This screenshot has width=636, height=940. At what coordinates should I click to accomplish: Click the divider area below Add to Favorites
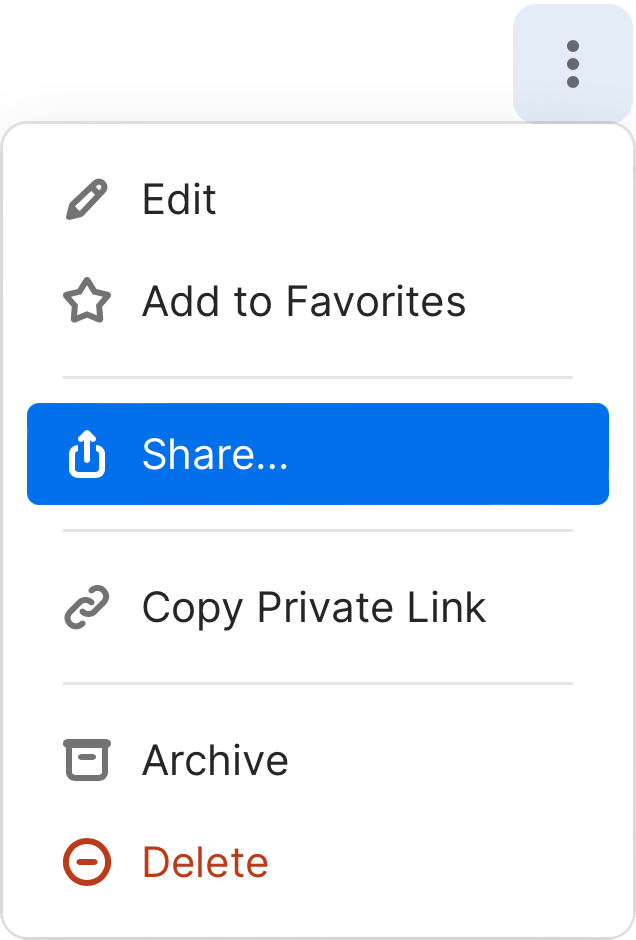tap(318, 376)
